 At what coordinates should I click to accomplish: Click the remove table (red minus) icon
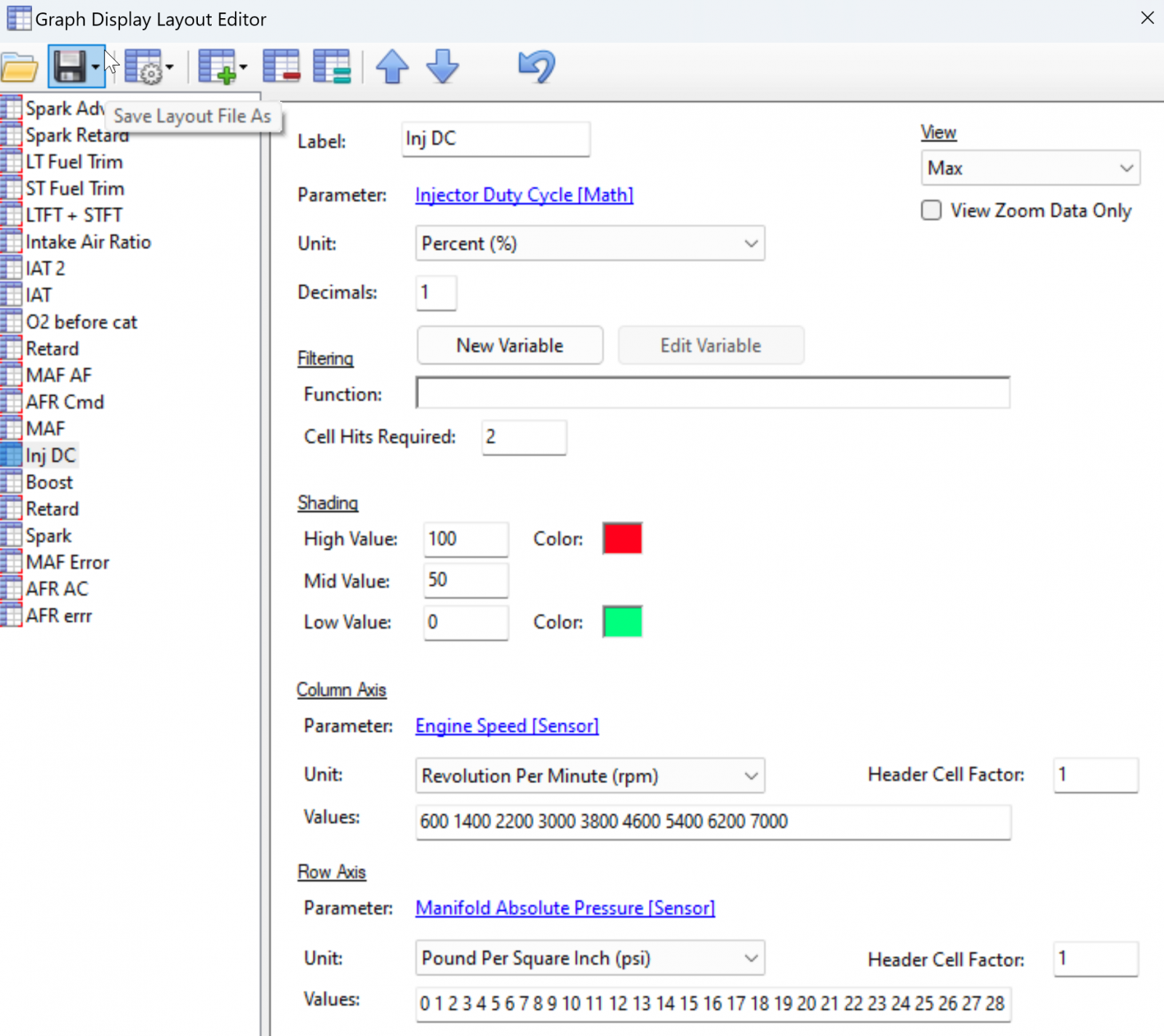(282, 67)
